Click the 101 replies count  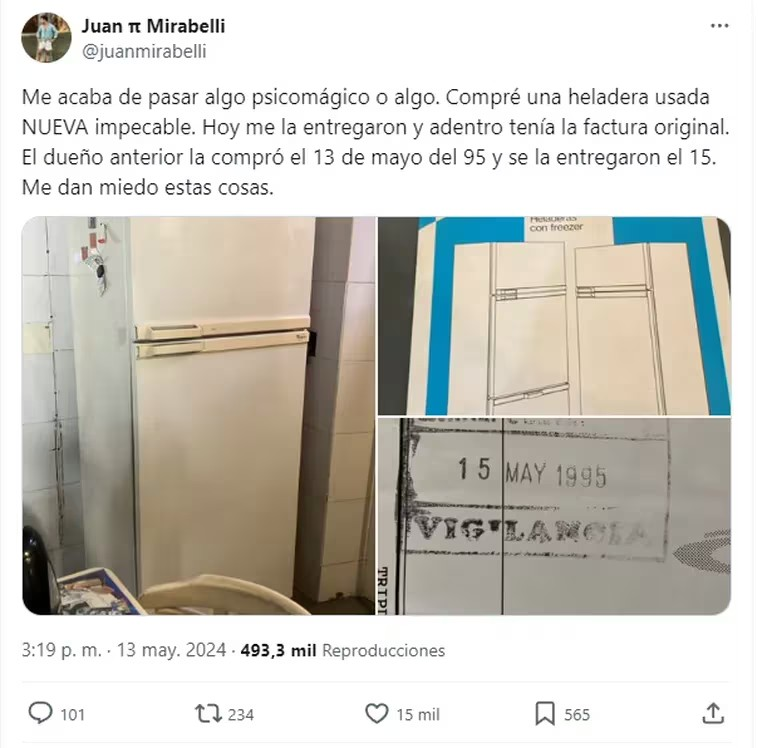click(x=73, y=715)
